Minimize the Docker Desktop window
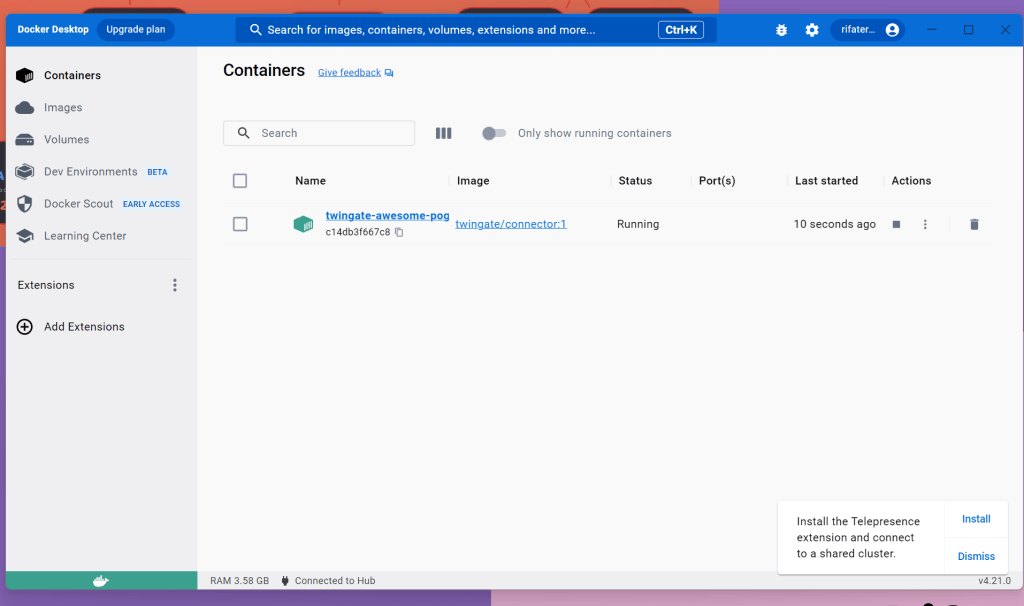1024x606 pixels. [x=931, y=30]
